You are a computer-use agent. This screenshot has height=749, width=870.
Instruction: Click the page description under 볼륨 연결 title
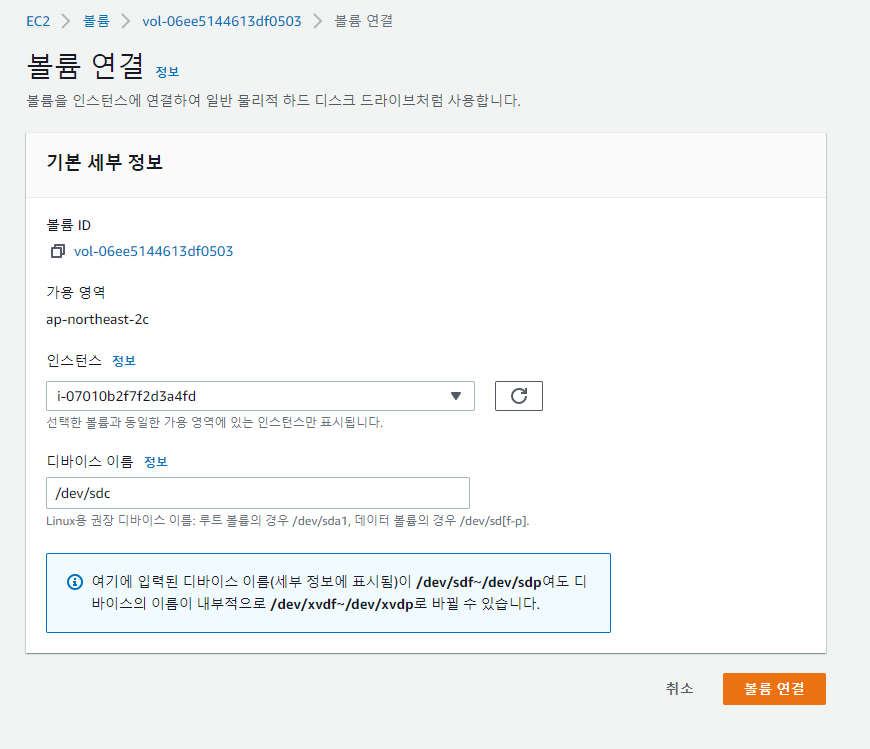click(x=274, y=101)
